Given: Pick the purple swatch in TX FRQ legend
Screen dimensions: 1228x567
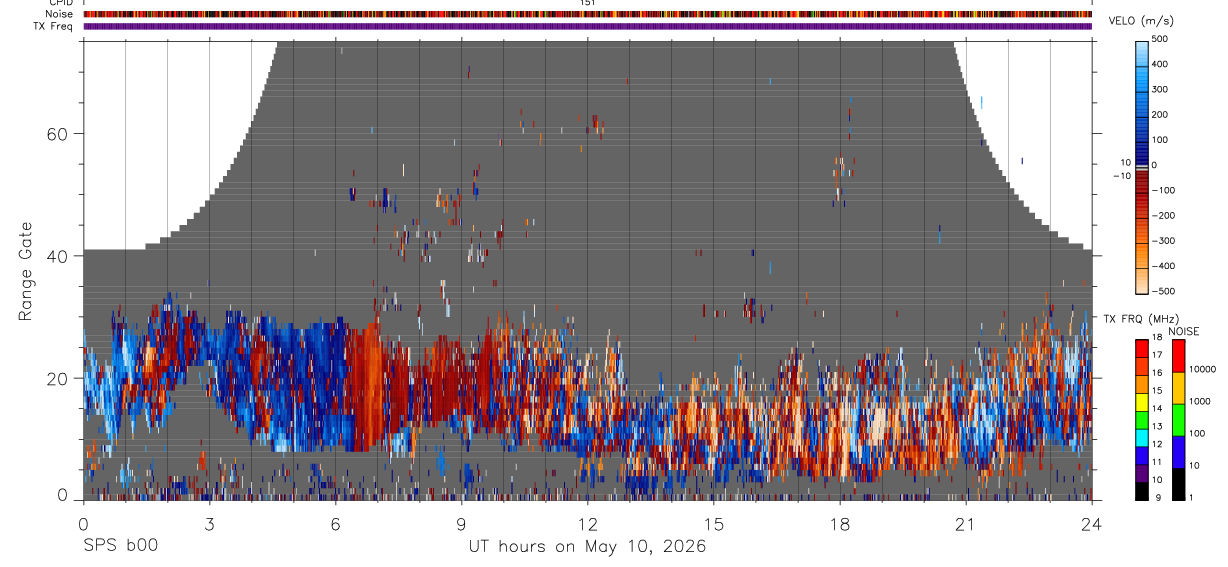Looking at the screenshot, I should pyautogui.click(x=1142, y=473).
